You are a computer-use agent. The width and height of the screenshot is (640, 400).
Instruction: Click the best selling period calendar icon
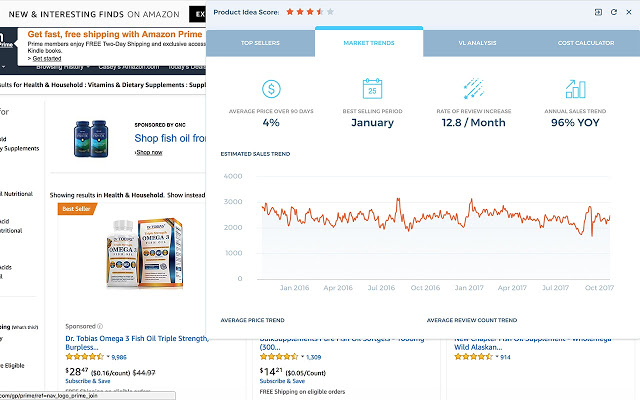372,89
